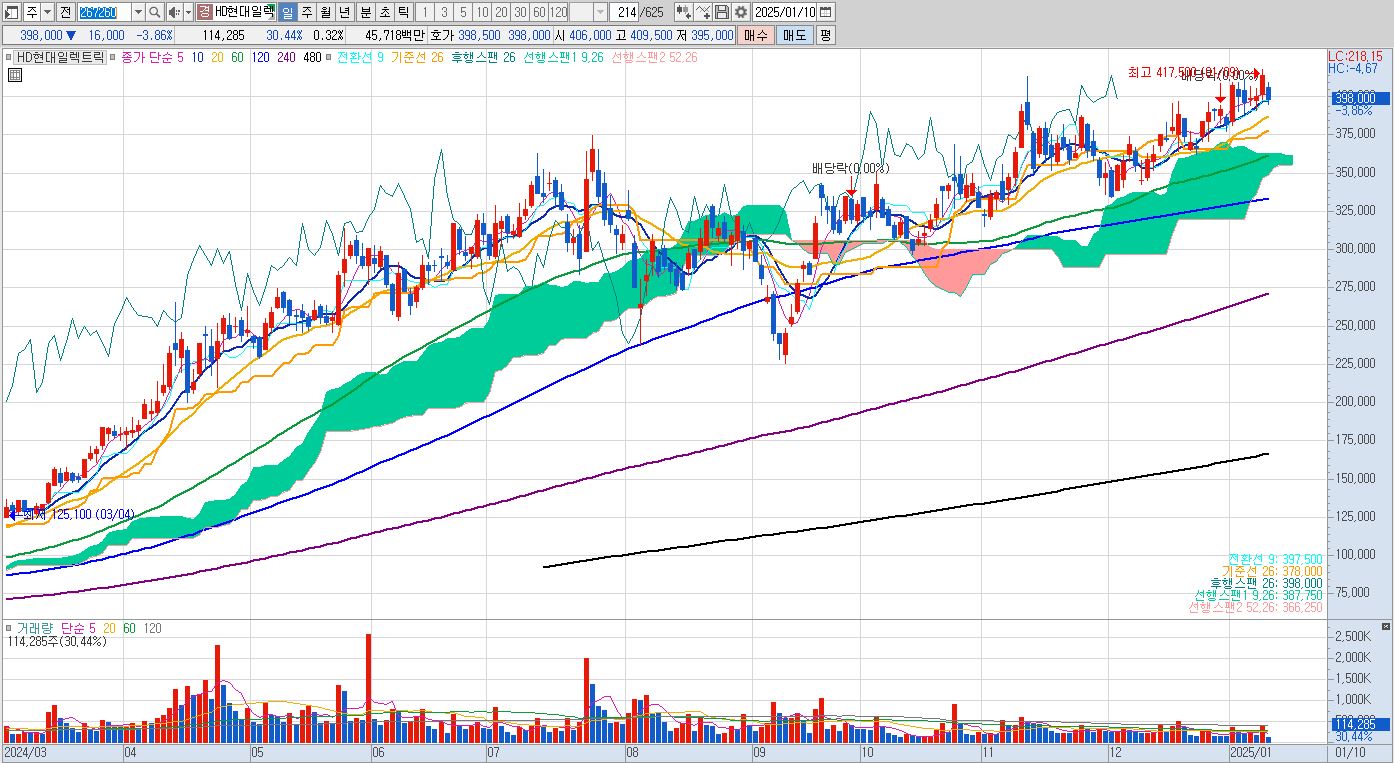Click the 매수 buy button

click(756, 35)
